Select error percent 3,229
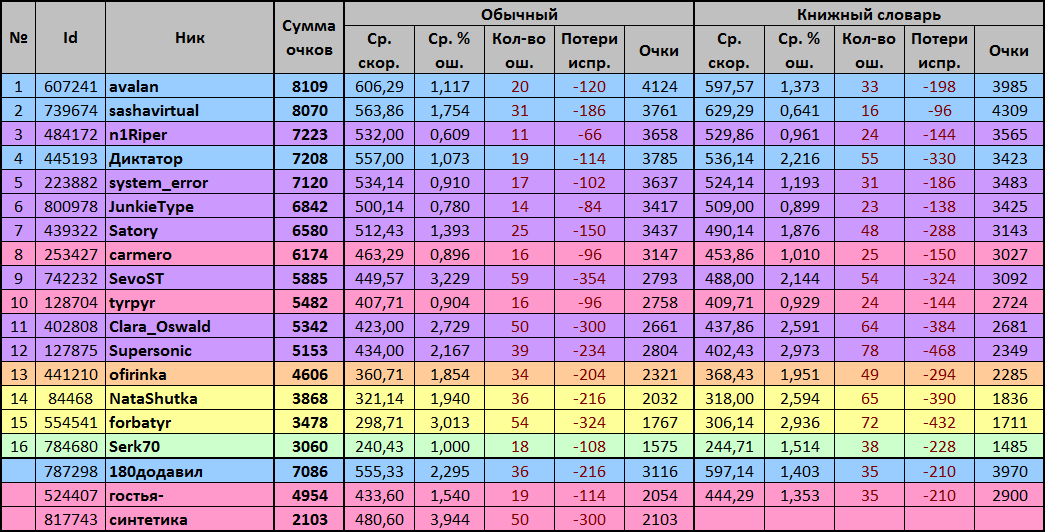The height and width of the screenshot is (532, 1045). 450,279
